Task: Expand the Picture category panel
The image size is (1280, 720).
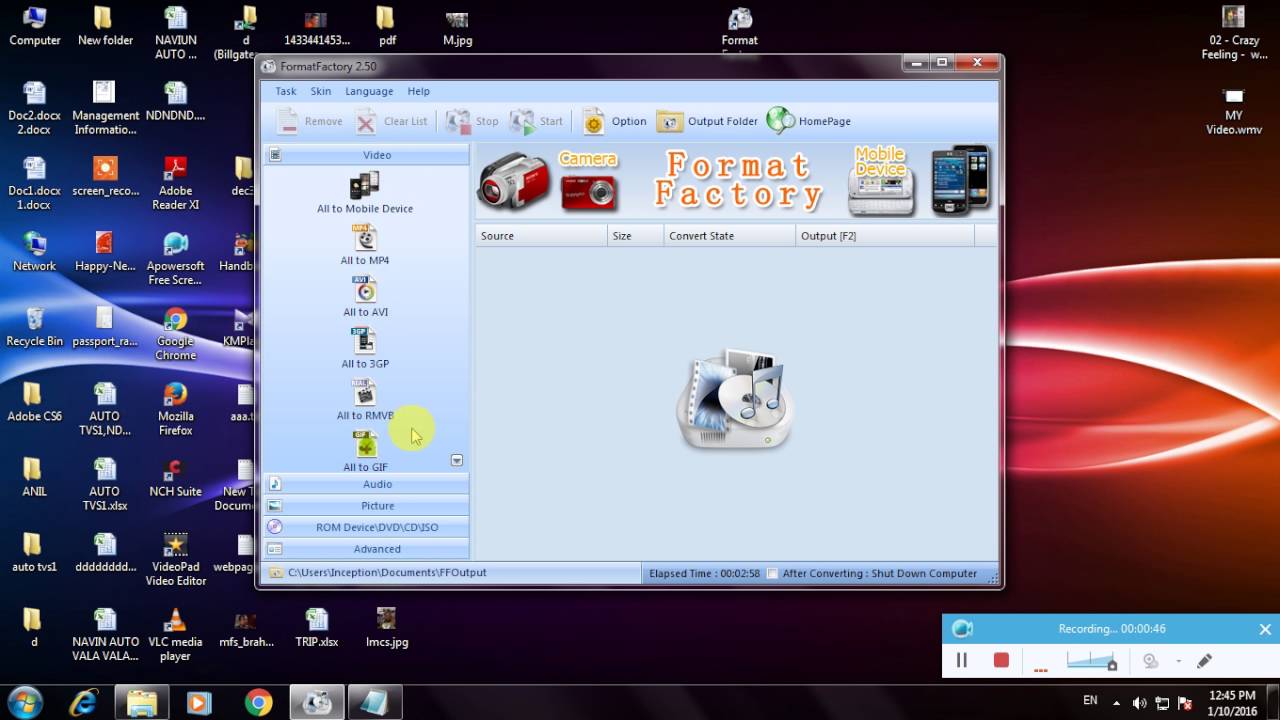Action: tap(366, 506)
